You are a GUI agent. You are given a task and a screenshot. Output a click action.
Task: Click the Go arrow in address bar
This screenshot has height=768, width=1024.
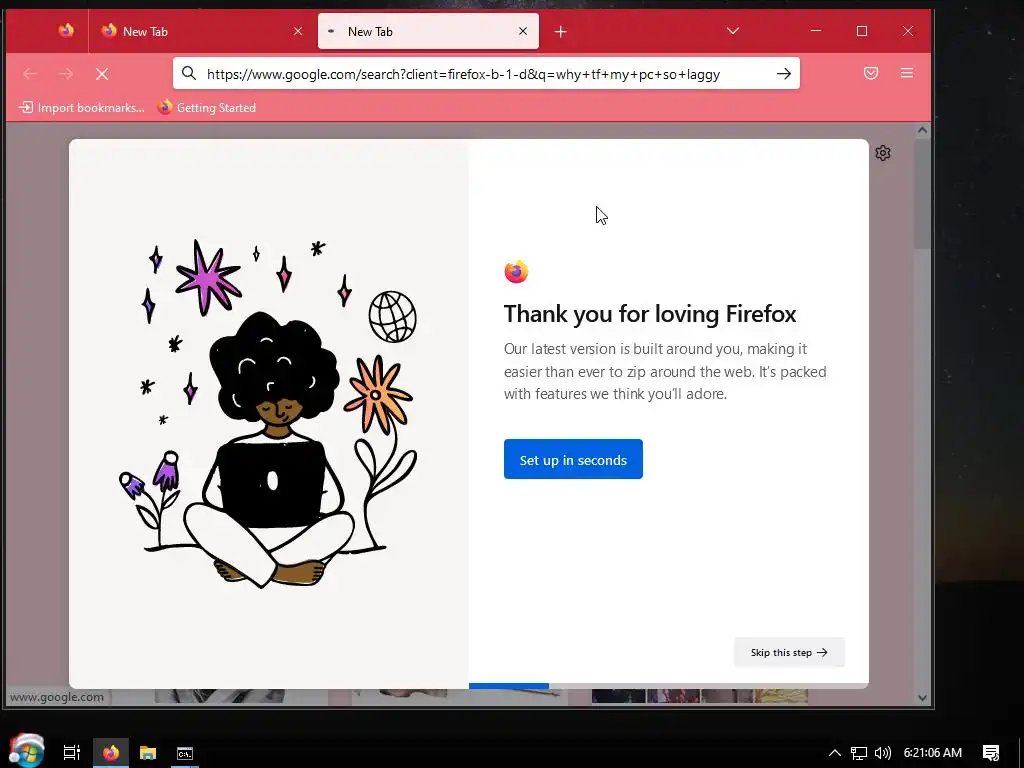tap(784, 74)
